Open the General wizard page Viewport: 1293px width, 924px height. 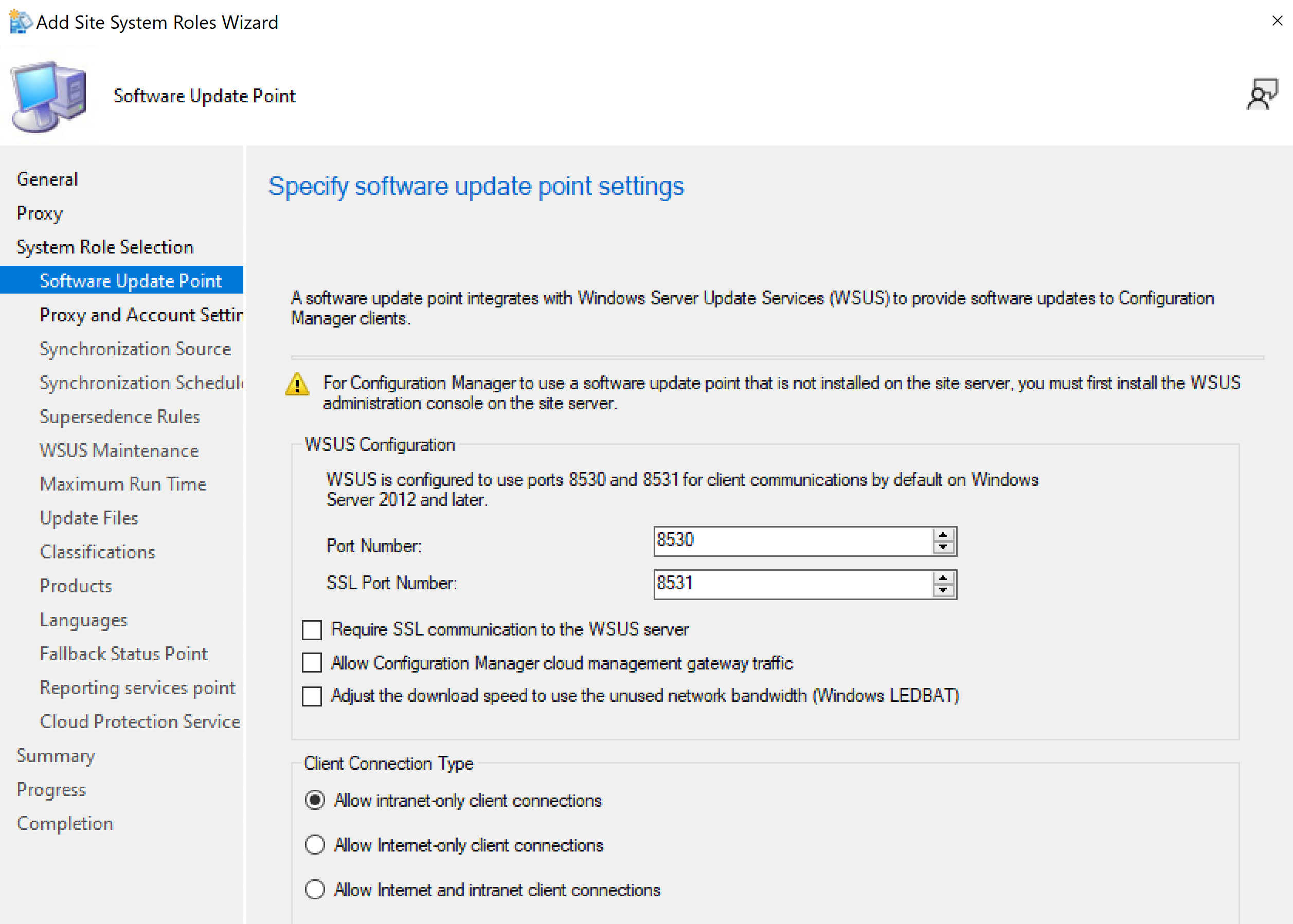point(47,179)
